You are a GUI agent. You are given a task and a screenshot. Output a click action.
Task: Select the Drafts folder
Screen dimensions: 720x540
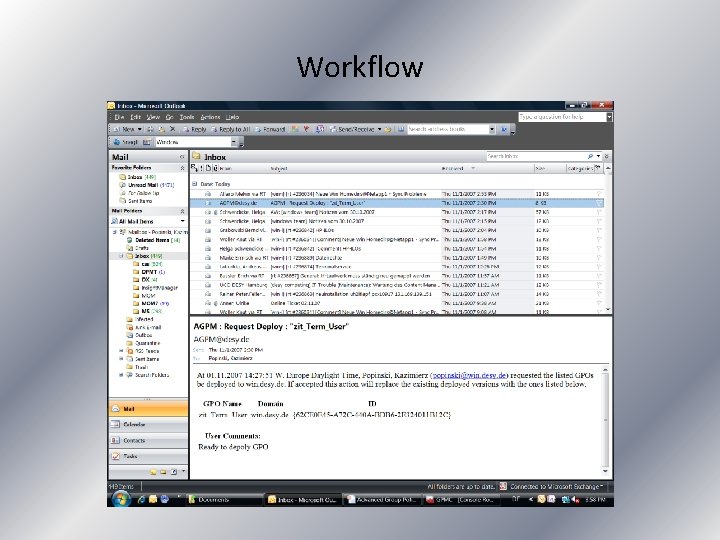click(138, 248)
